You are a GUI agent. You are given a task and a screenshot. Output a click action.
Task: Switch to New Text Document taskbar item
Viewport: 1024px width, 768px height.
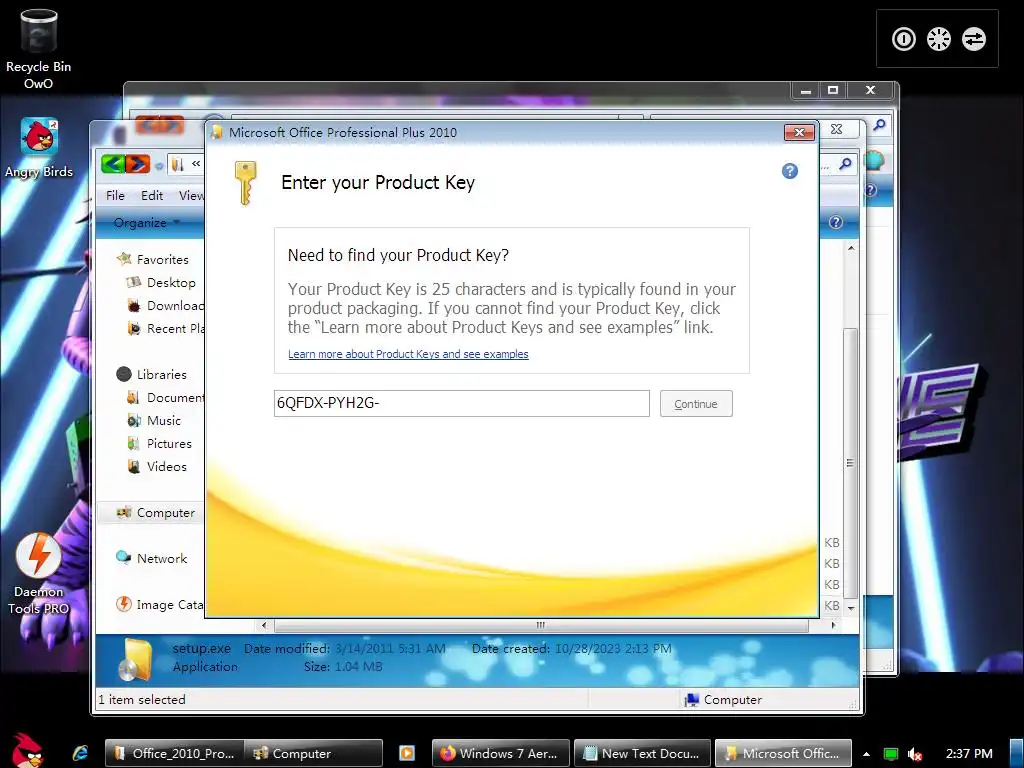pos(643,753)
